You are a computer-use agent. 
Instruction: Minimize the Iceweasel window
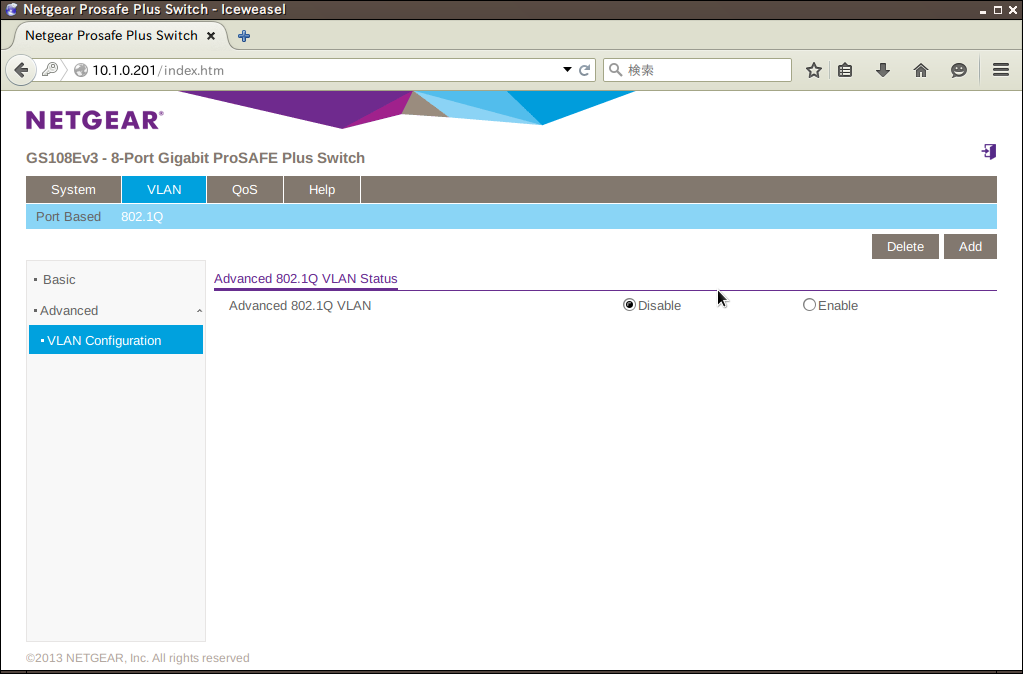click(983, 10)
